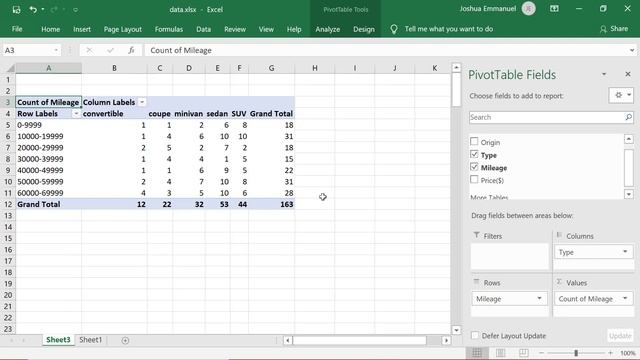Open Ribbon Display Options icon
Image resolution: width=640 pixels, height=360 pixels.
(554, 9)
